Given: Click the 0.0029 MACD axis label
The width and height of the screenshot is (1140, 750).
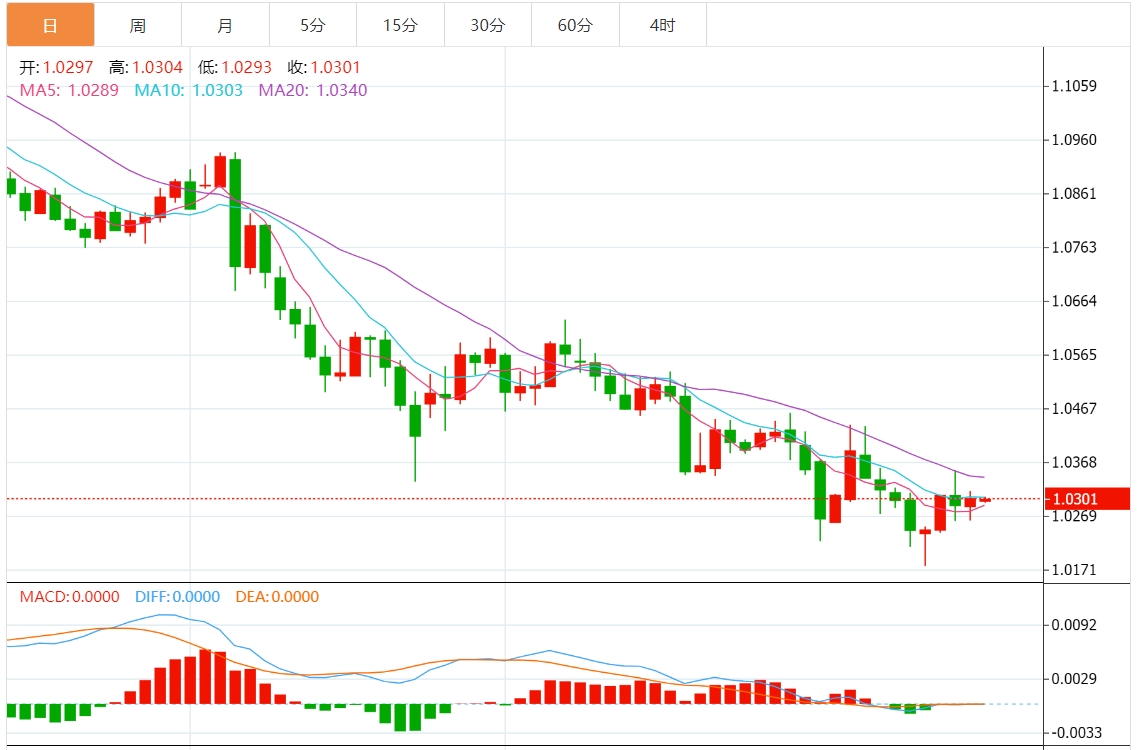Looking at the screenshot, I should [x=1074, y=679].
